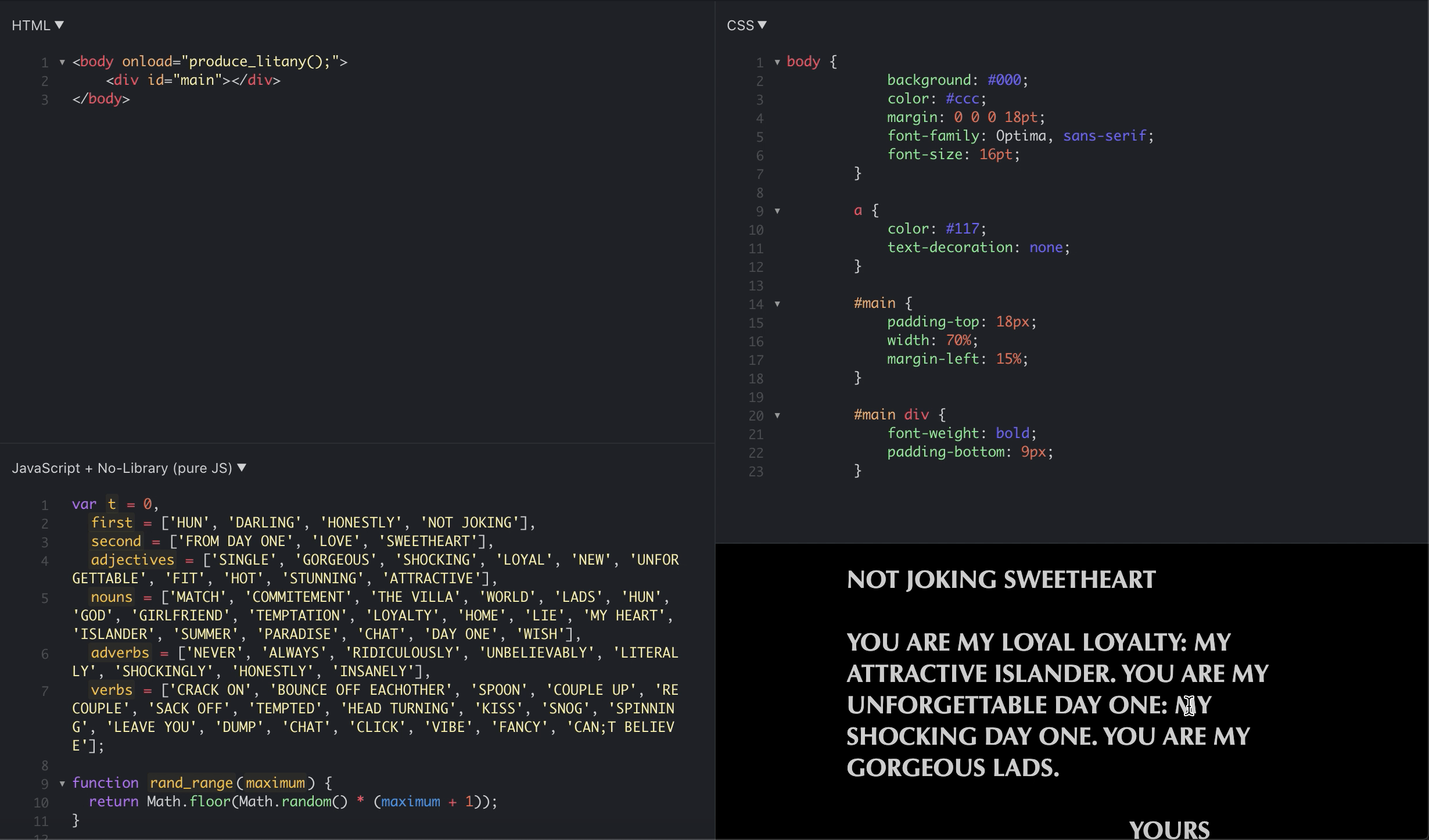Click the 'second' variable name in JS
The image size is (1429, 840).
(x=116, y=541)
